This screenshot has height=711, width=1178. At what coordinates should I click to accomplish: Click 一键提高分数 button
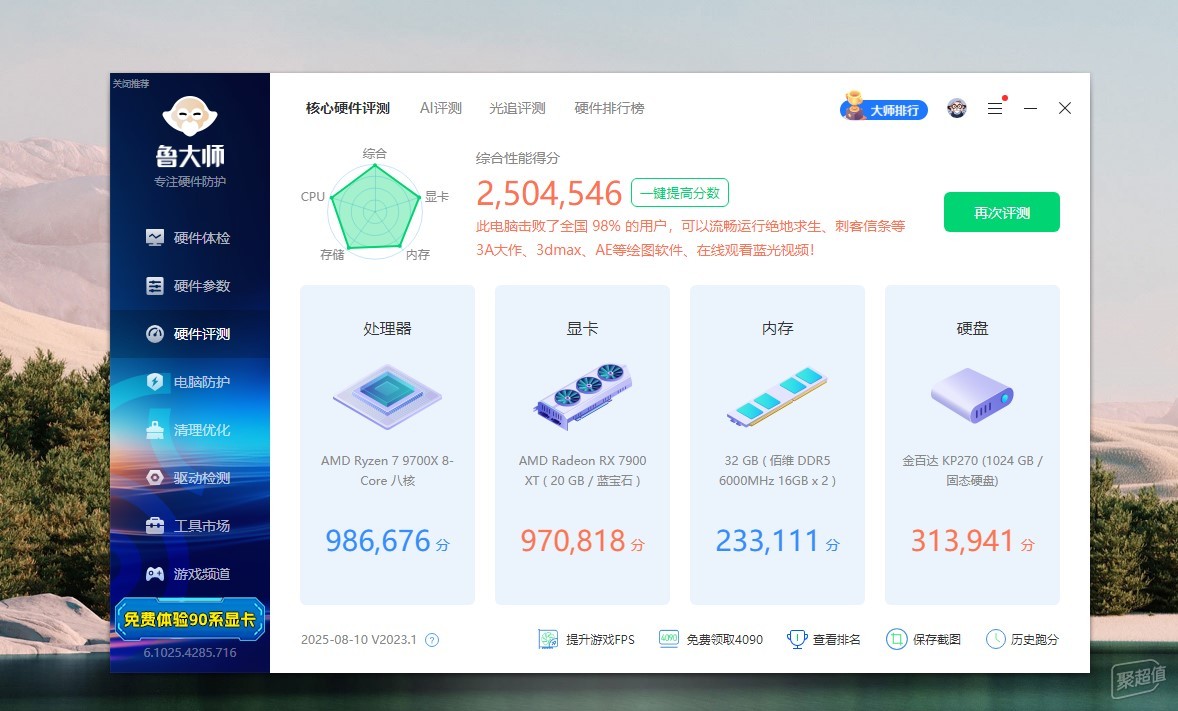point(680,193)
